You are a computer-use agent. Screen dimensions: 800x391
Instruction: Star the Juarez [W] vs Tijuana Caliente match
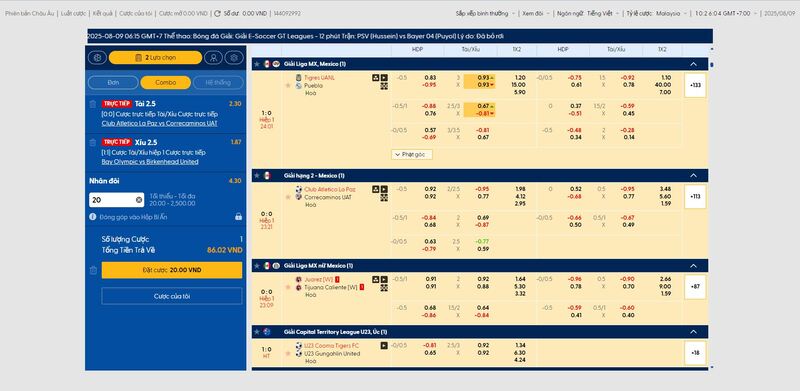tap(288, 287)
